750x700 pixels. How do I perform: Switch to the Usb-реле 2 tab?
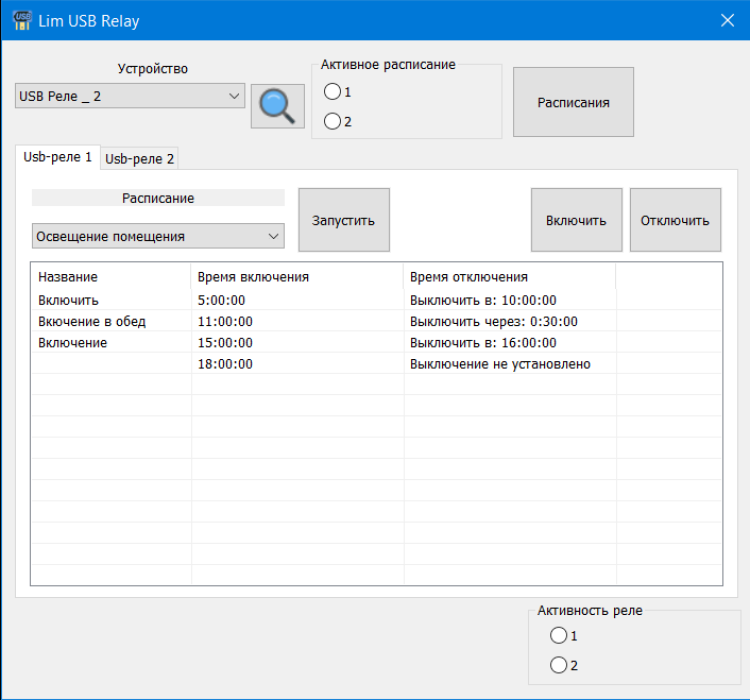pyautogui.click(x=140, y=158)
